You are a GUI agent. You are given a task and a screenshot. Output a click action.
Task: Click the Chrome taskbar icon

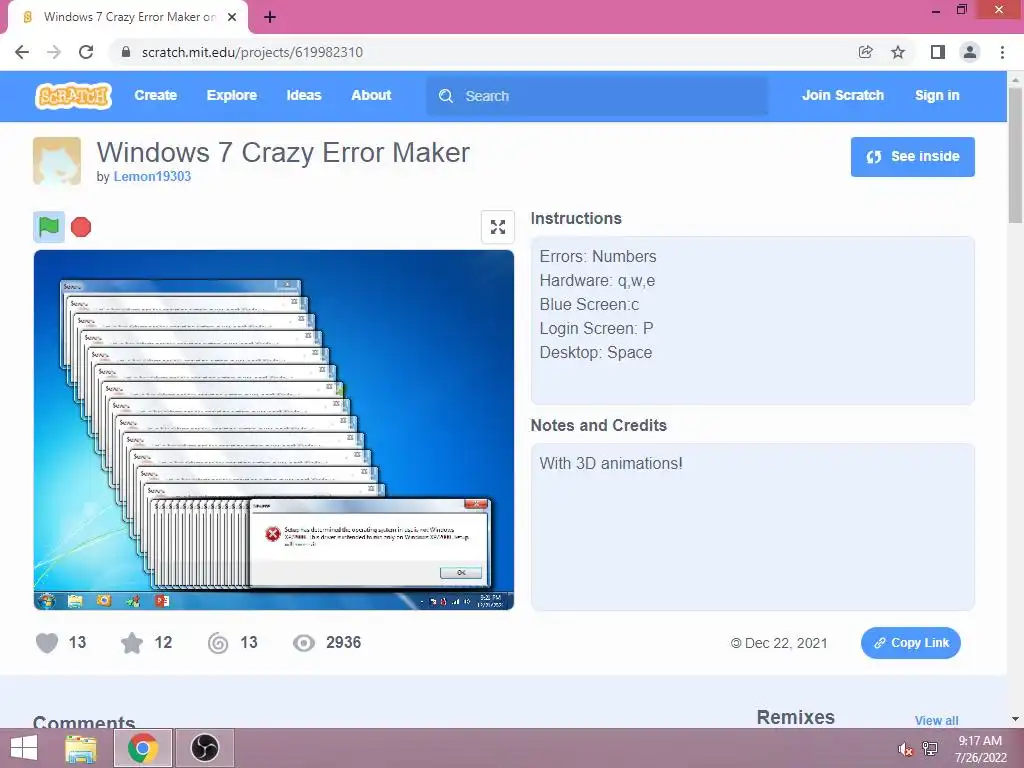[142, 748]
